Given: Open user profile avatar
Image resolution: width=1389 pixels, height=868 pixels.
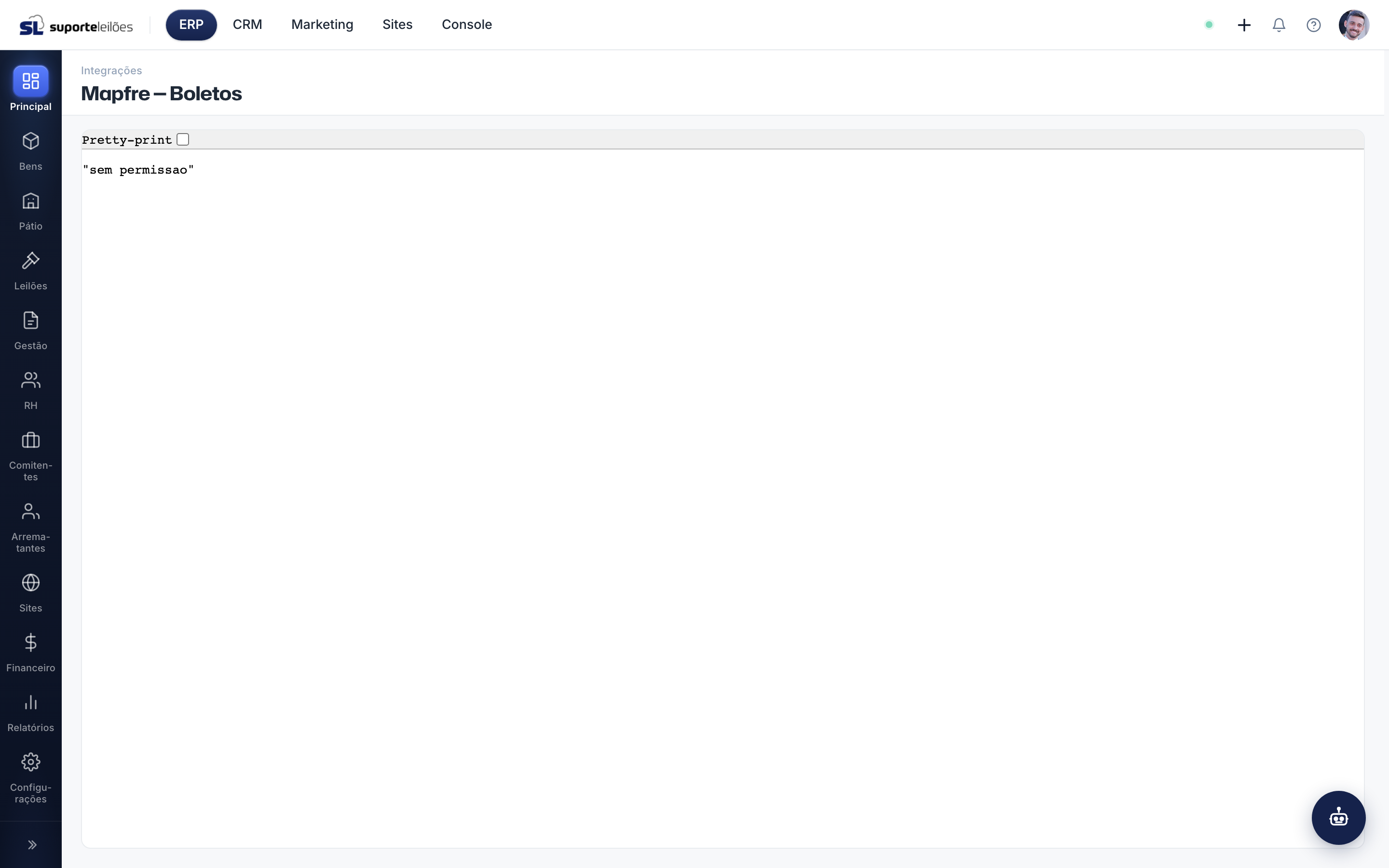Looking at the screenshot, I should (1354, 25).
